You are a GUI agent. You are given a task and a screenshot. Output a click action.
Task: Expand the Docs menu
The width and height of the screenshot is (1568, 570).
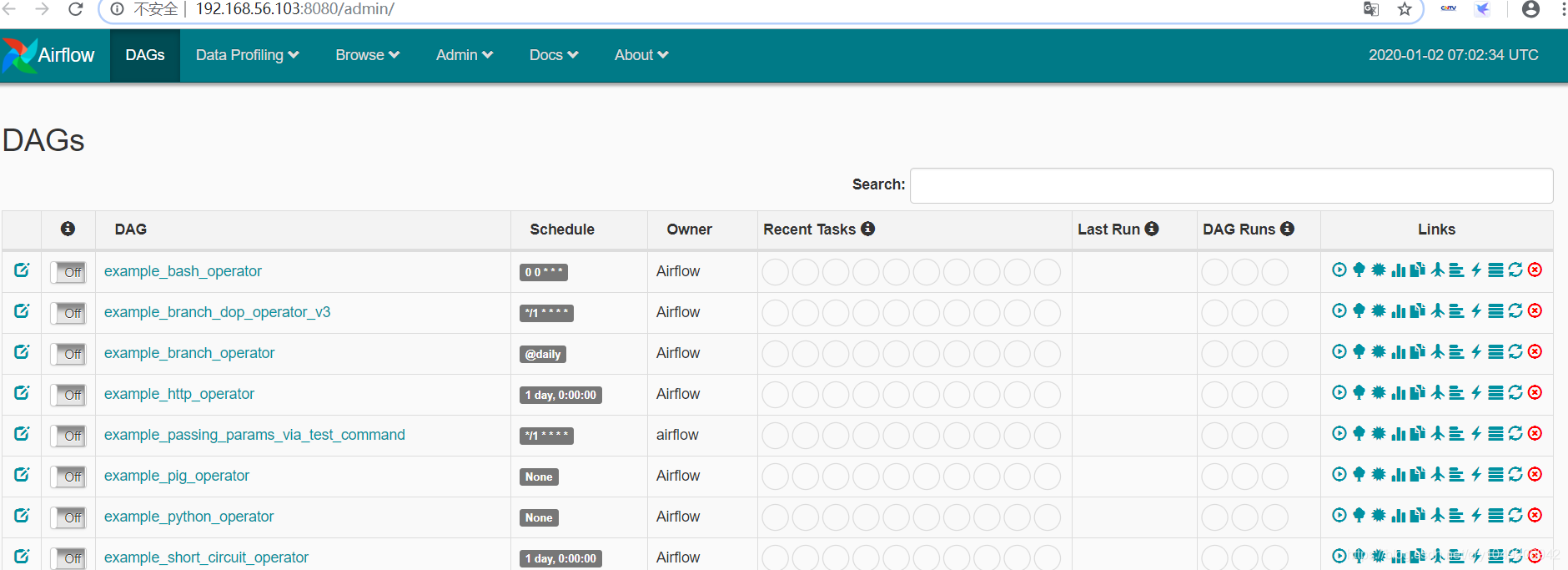point(554,55)
